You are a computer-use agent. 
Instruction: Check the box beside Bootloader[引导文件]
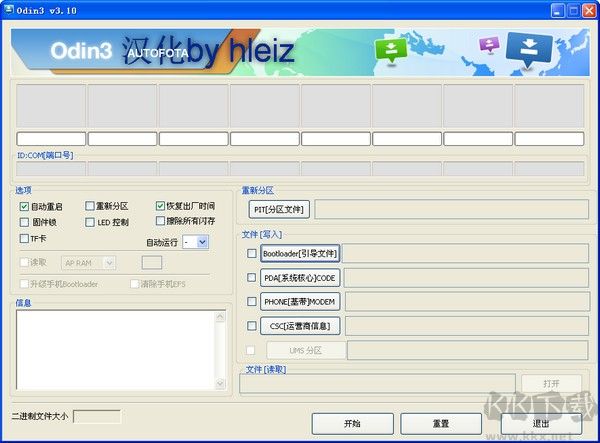point(251,253)
